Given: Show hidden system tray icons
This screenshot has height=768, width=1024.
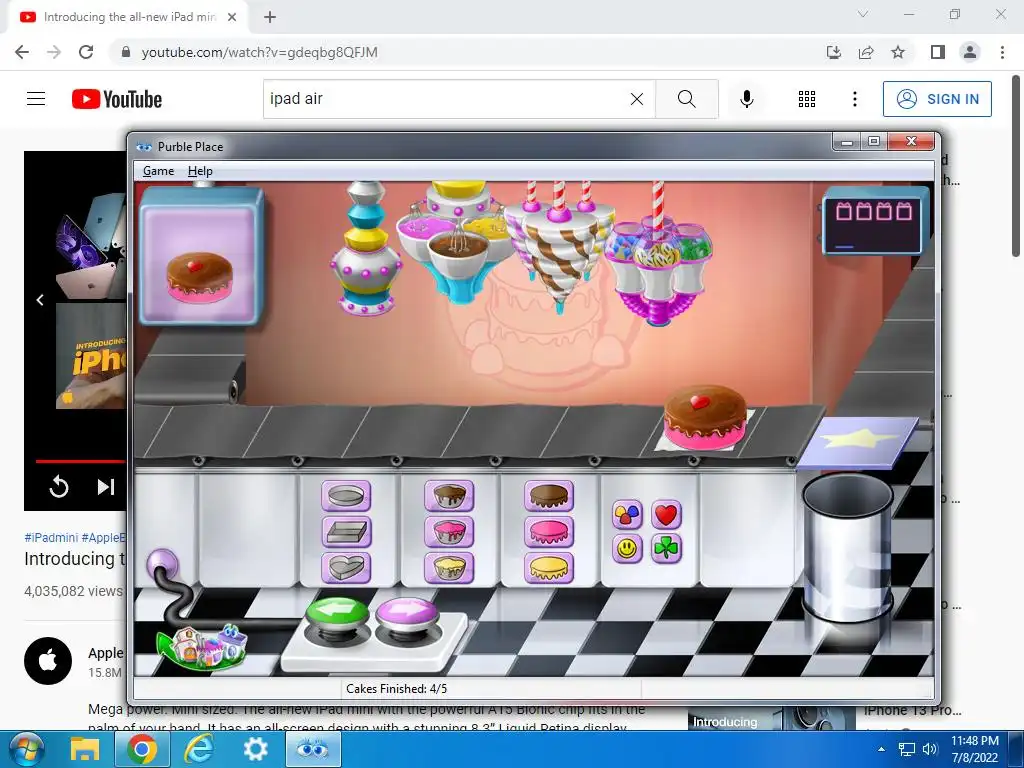Looking at the screenshot, I should 882,749.
